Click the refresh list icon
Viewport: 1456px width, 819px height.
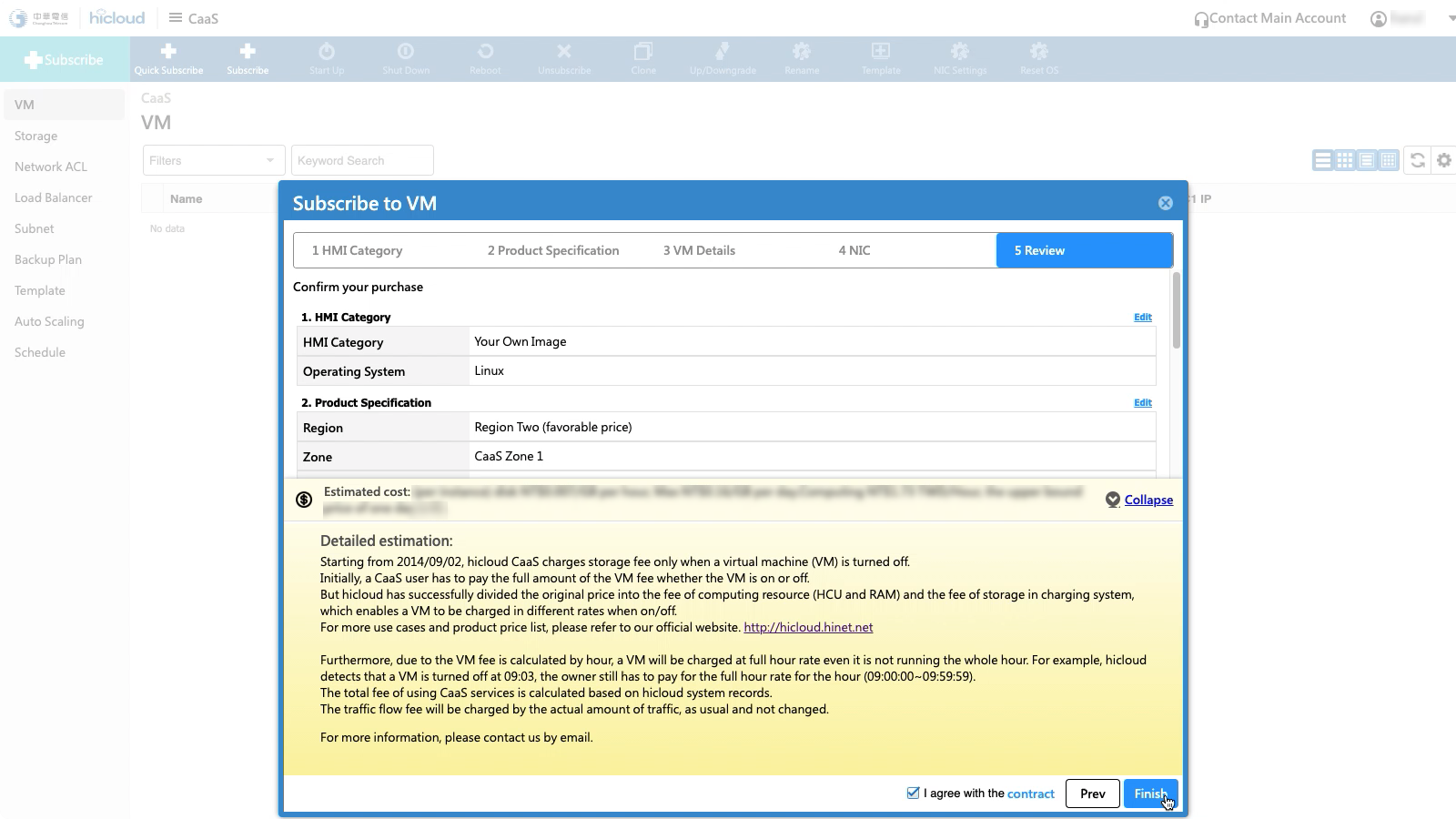(x=1417, y=161)
